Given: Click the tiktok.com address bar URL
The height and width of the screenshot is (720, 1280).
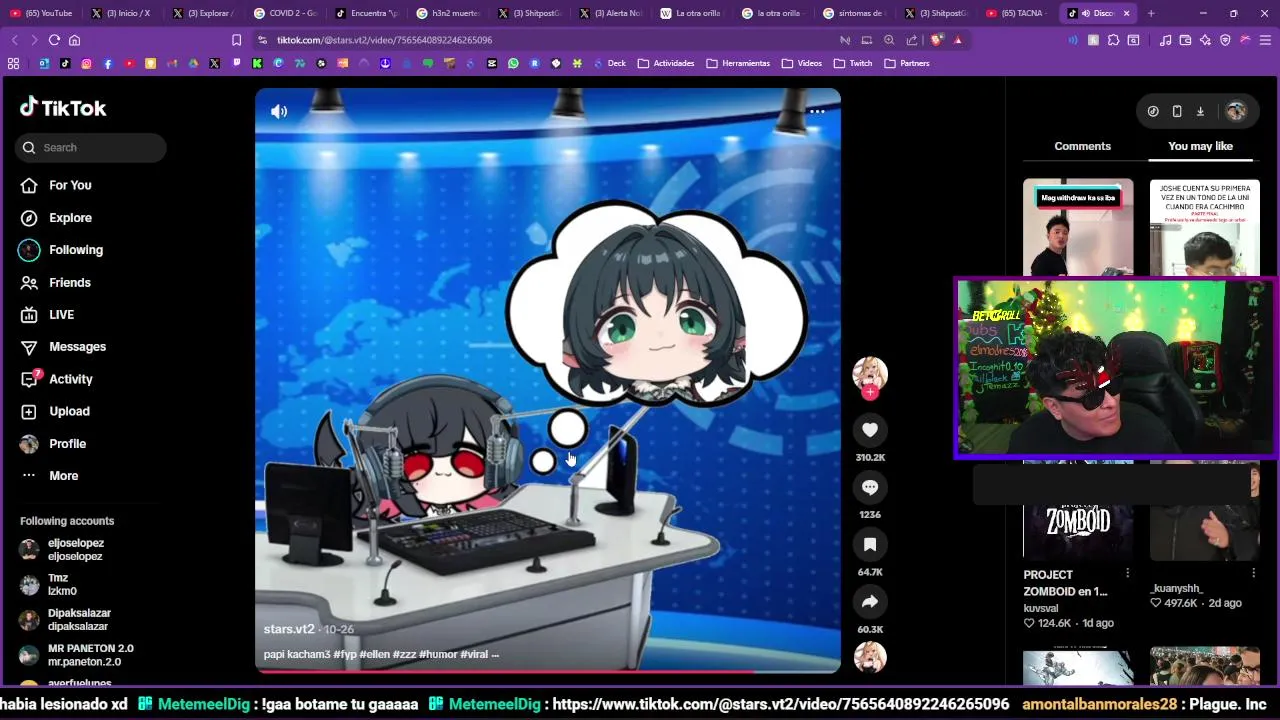Looking at the screenshot, I should click(x=384, y=40).
